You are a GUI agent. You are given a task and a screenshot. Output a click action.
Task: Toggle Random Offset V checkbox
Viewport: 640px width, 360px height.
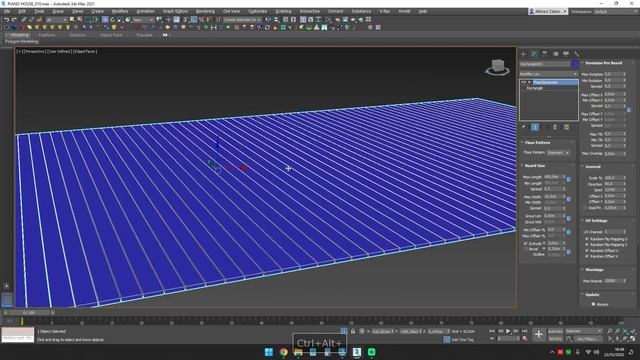587,256
